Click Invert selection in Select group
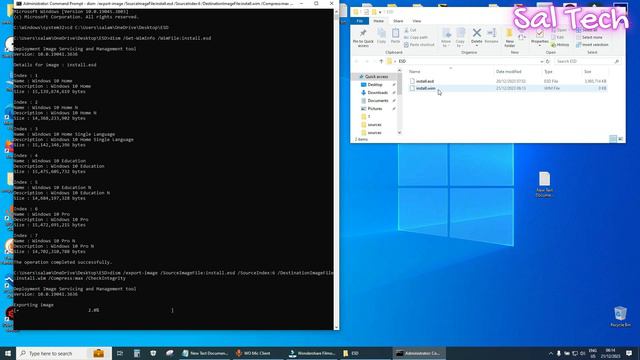This screenshot has height=360, width=640. click(592, 45)
